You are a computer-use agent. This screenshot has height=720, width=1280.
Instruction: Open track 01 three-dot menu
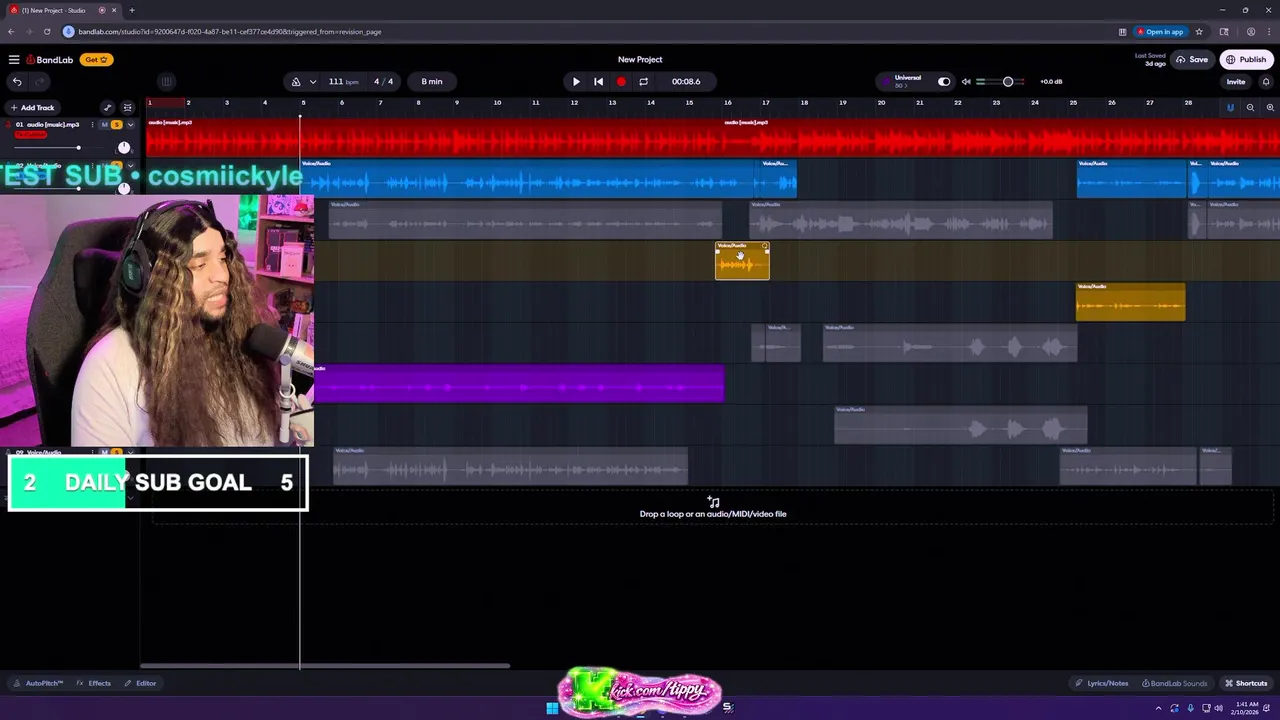click(x=92, y=125)
